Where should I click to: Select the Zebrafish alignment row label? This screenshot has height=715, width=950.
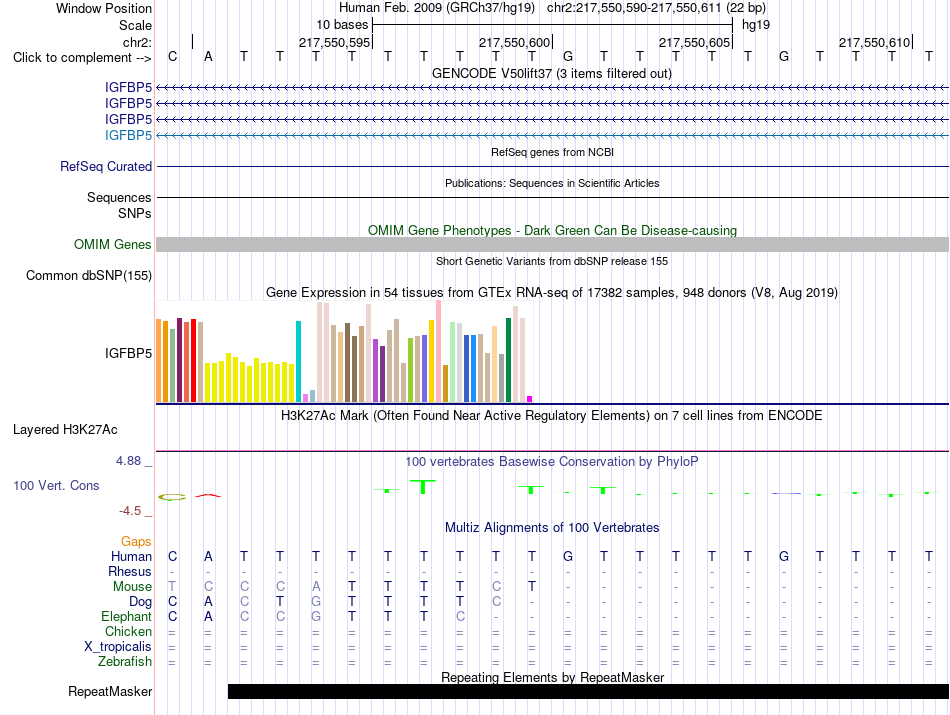click(125, 661)
